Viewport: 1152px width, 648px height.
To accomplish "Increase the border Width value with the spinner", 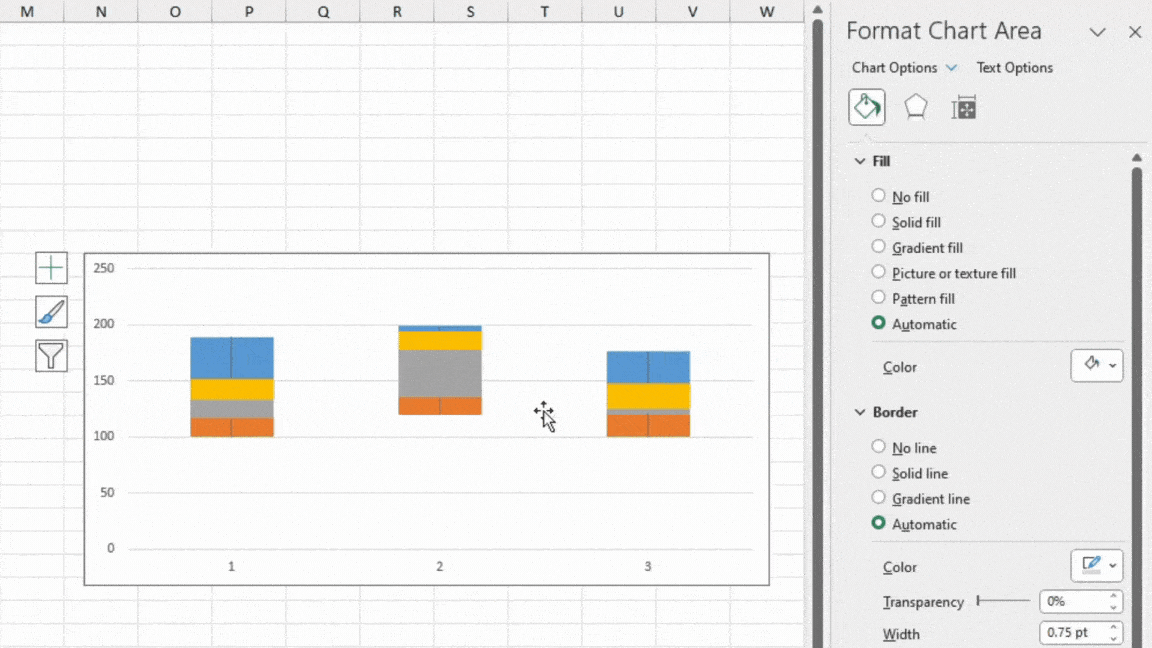I will pyautogui.click(x=1113, y=627).
